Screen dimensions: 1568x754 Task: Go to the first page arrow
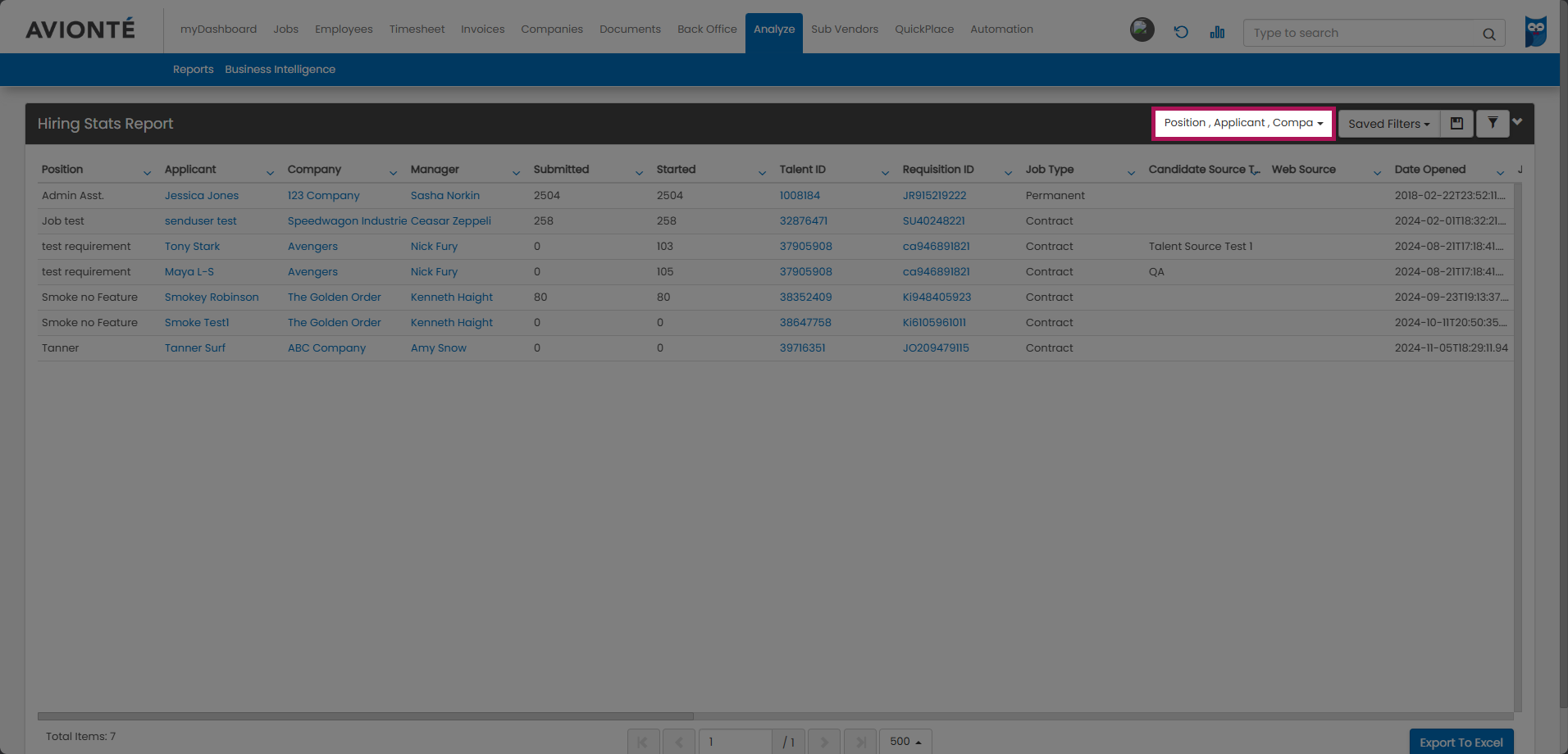643,742
